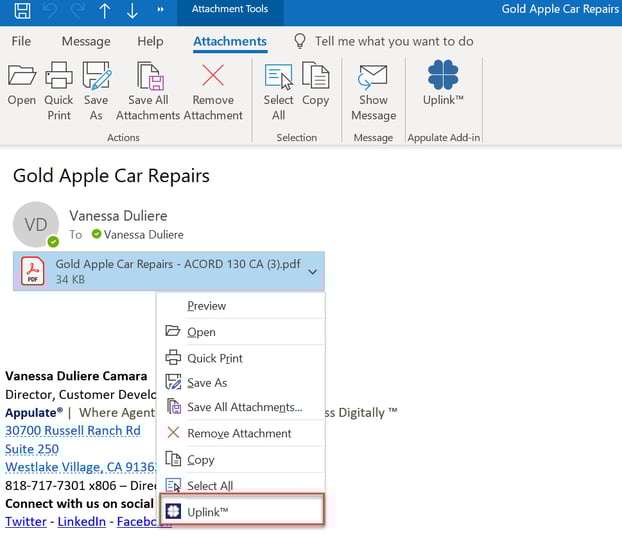Click the Save disk icon in title bar
This screenshot has width=622, height=540.
tap(22, 10)
